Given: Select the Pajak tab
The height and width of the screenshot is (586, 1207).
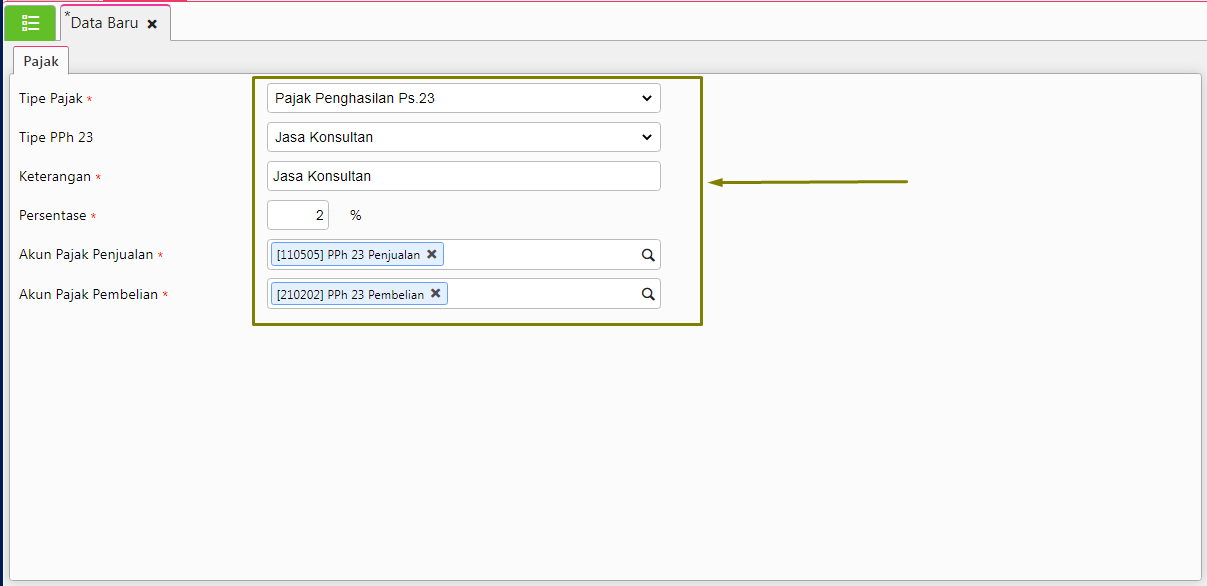Looking at the screenshot, I should click(41, 62).
